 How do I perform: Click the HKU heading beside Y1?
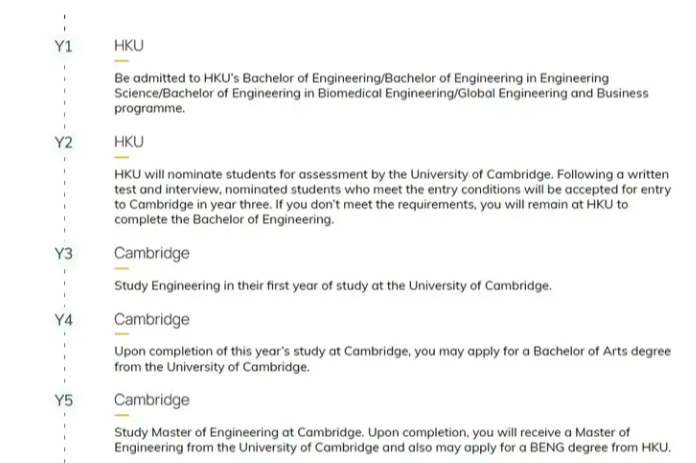click(129, 46)
